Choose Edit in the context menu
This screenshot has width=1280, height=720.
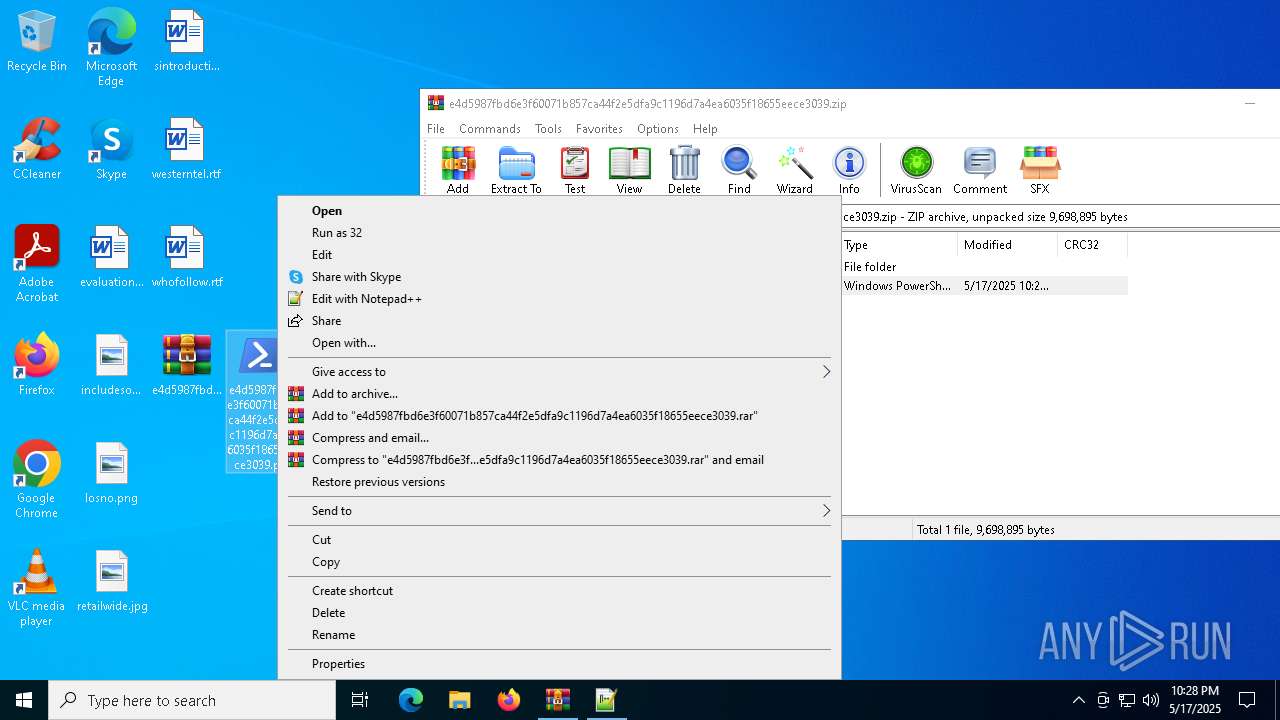[x=559, y=255]
